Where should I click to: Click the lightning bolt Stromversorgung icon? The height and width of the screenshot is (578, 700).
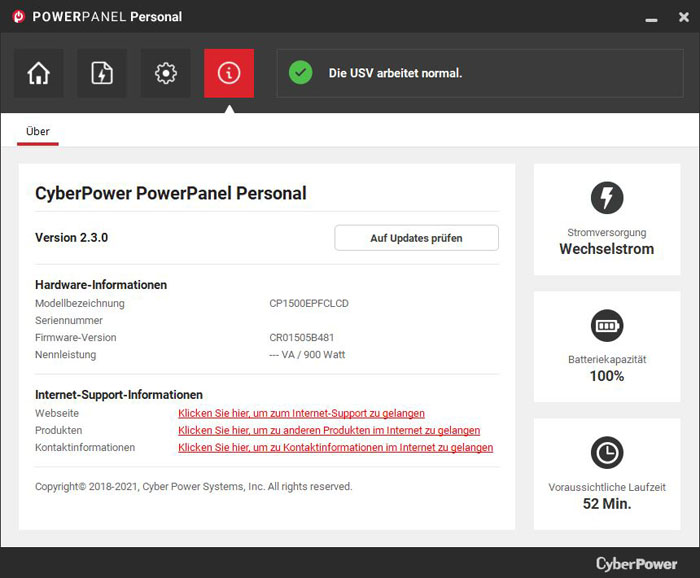607,198
